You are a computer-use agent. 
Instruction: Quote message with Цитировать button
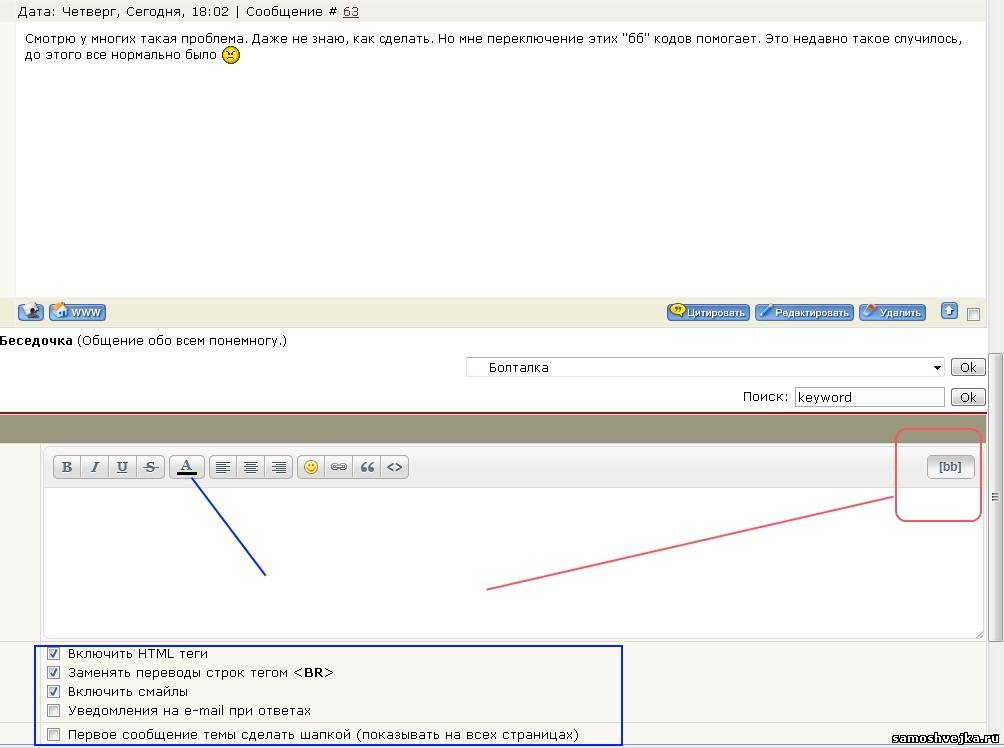708,312
